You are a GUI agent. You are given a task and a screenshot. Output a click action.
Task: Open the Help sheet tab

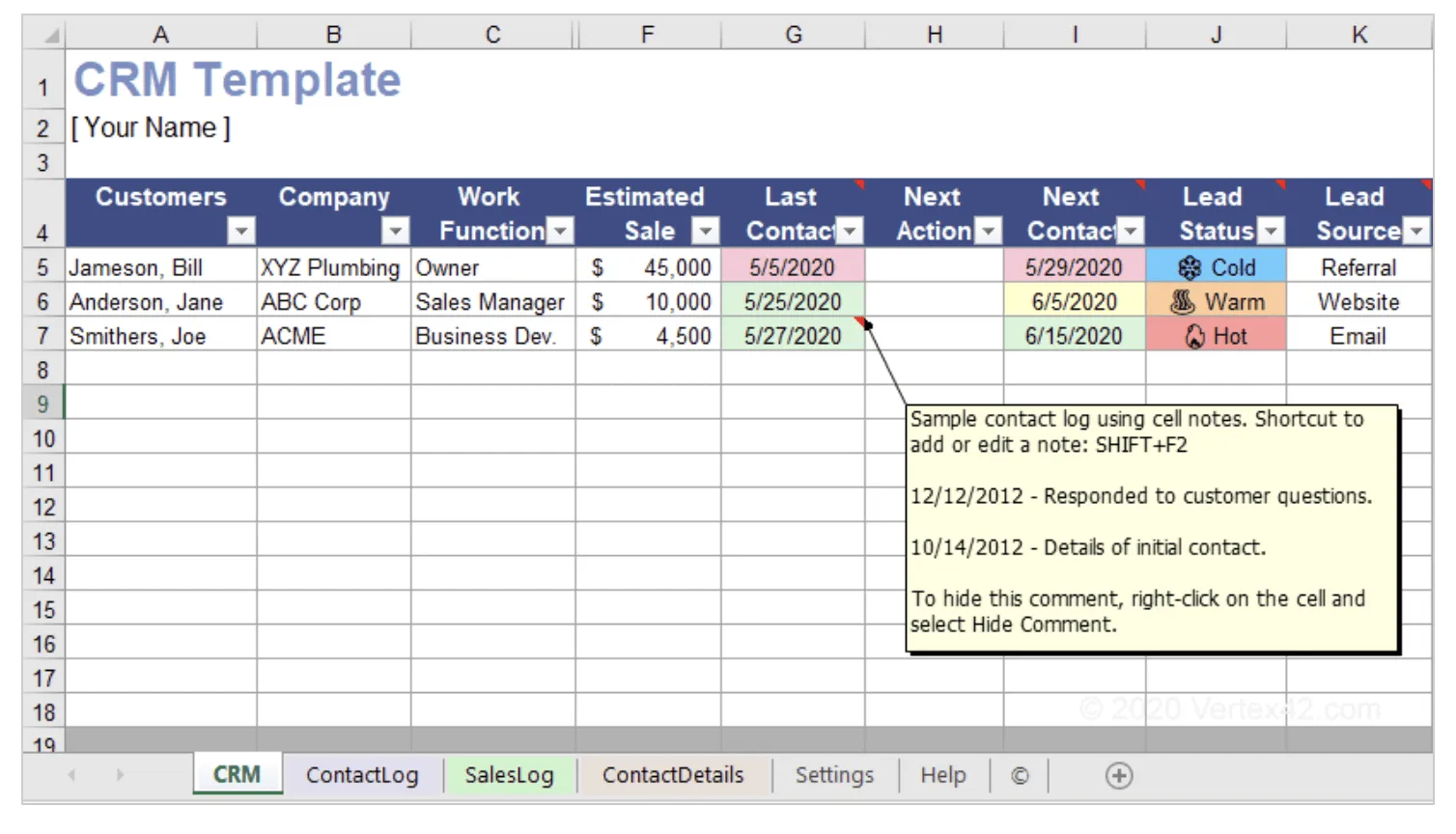point(943,775)
